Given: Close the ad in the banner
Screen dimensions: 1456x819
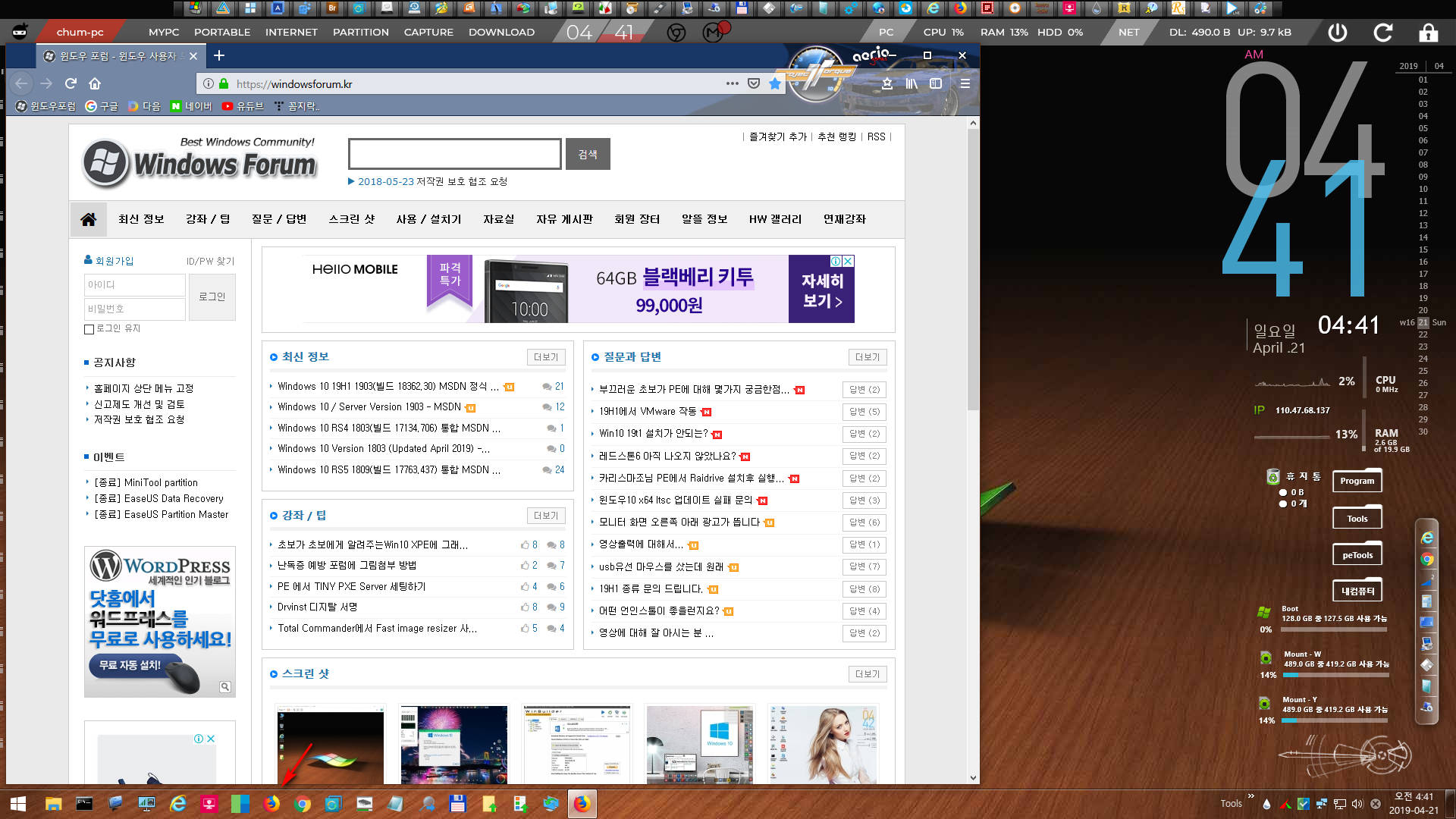Looking at the screenshot, I should tap(848, 261).
